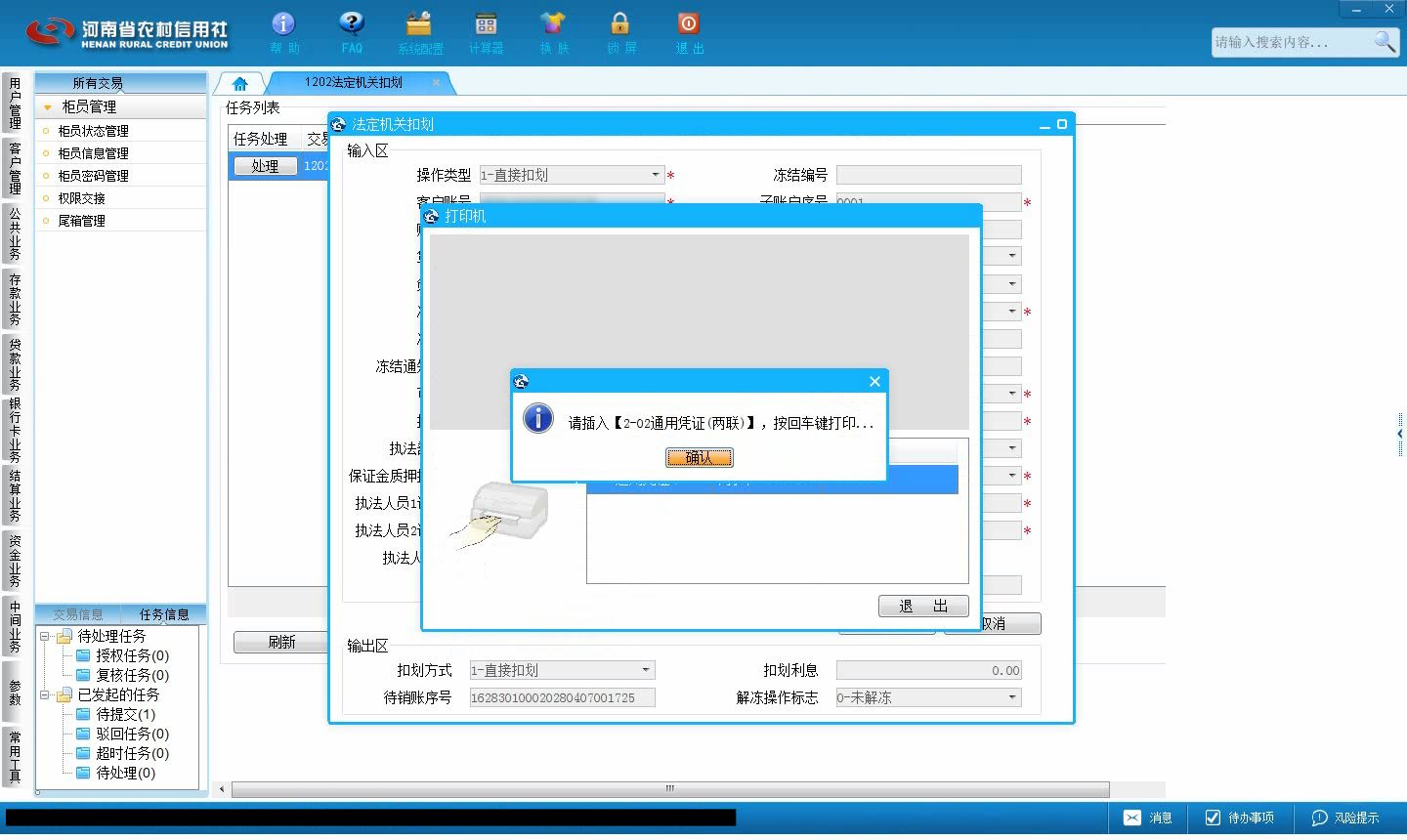Viewport: 1407px width, 840px height.
Task: Select 超时任务(0) in task tree
Action: pyautogui.click(x=132, y=753)
